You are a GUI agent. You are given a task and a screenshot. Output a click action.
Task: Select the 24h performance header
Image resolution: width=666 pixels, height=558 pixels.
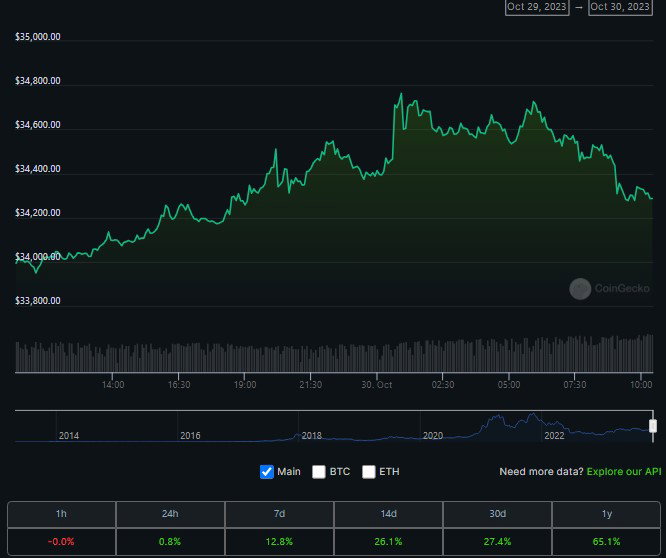point(170,514)
